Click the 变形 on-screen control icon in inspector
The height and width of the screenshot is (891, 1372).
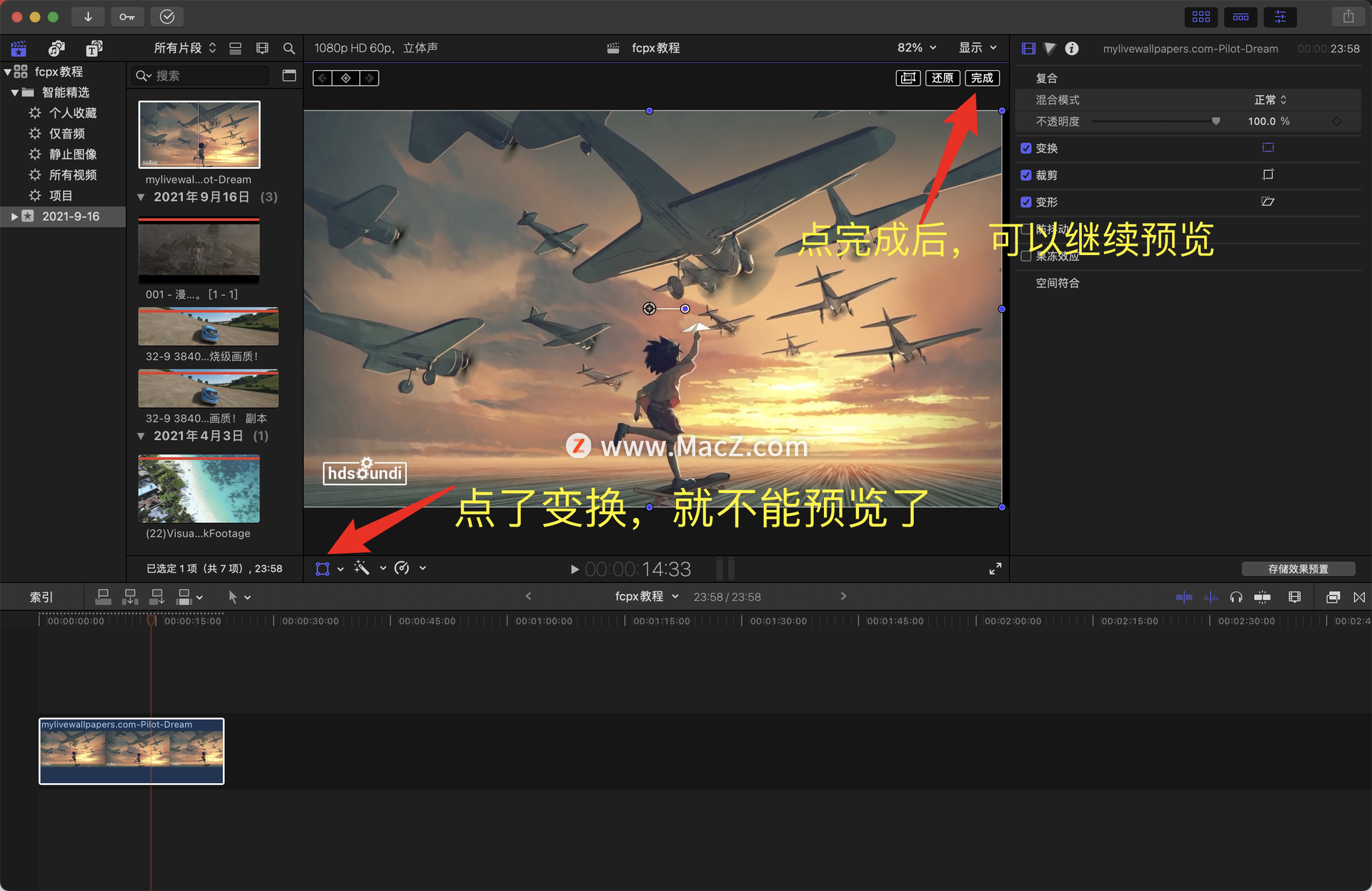point(1268,201)
